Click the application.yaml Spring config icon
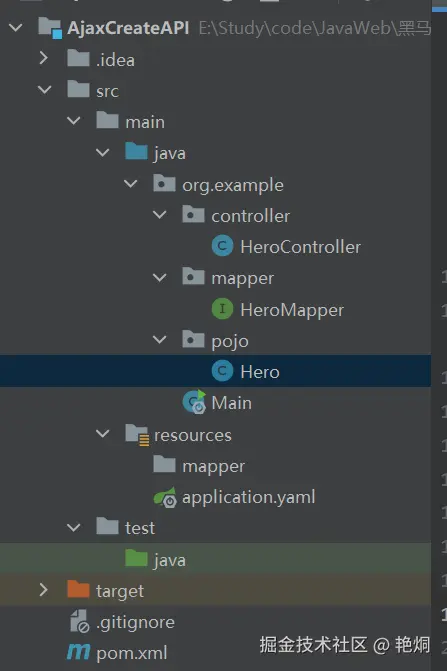This screenshot has height=671, width=447. (165, 497)
